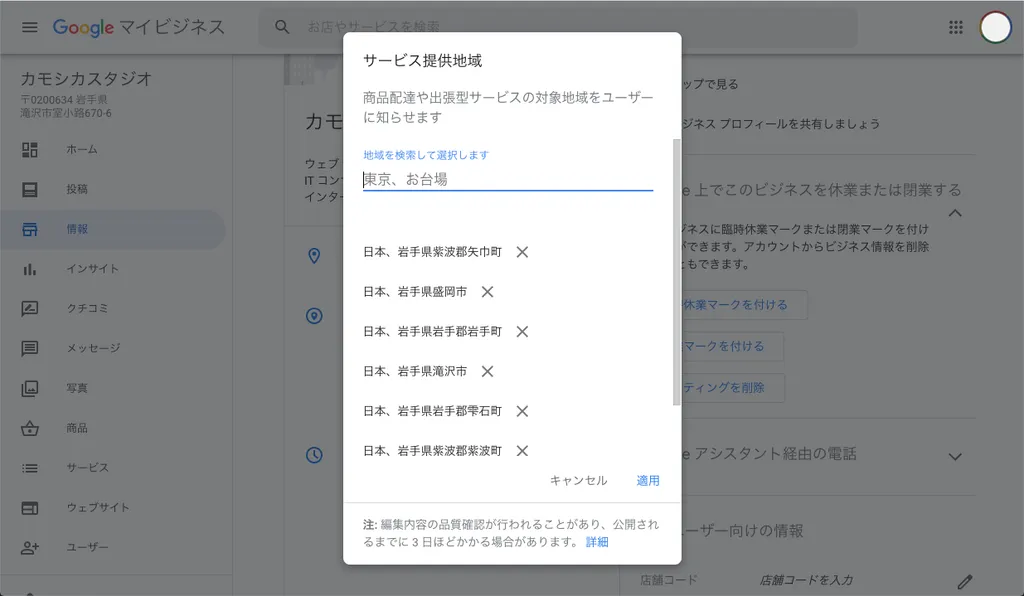Click the dialog vertical scrollbar
This screenshot has height=596, width=1024.
pyautogui.click(x=677, y=272)
